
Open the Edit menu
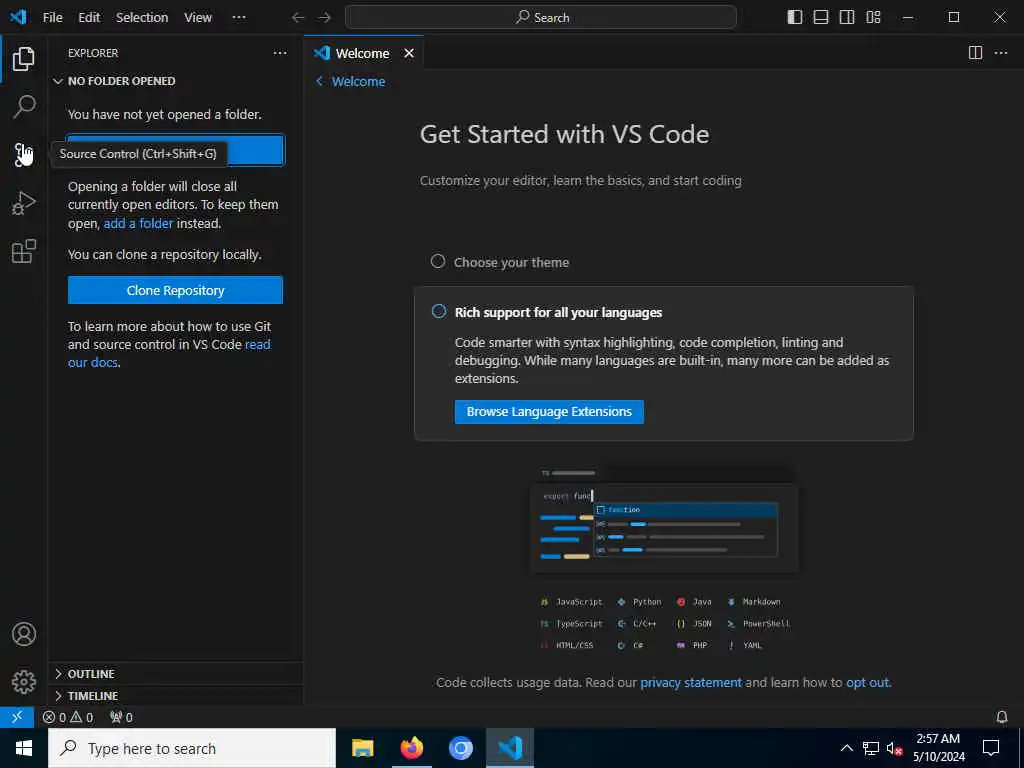point(89,18)
